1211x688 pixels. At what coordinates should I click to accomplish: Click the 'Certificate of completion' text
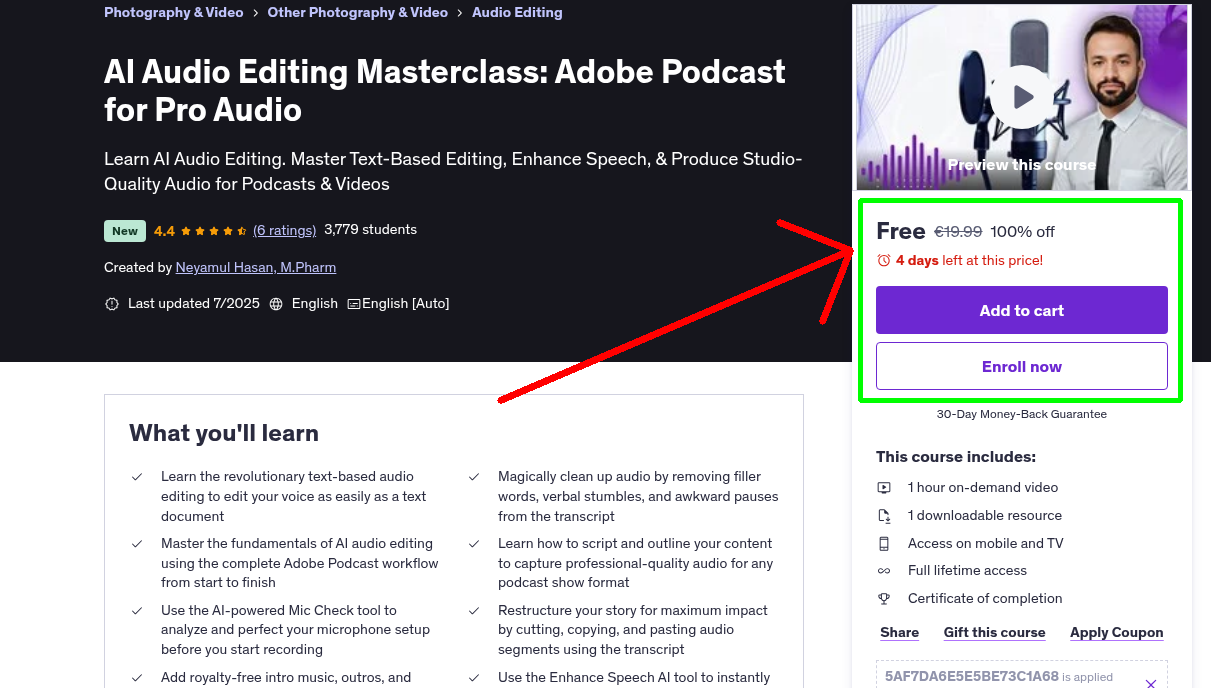(x=985, y=599)
